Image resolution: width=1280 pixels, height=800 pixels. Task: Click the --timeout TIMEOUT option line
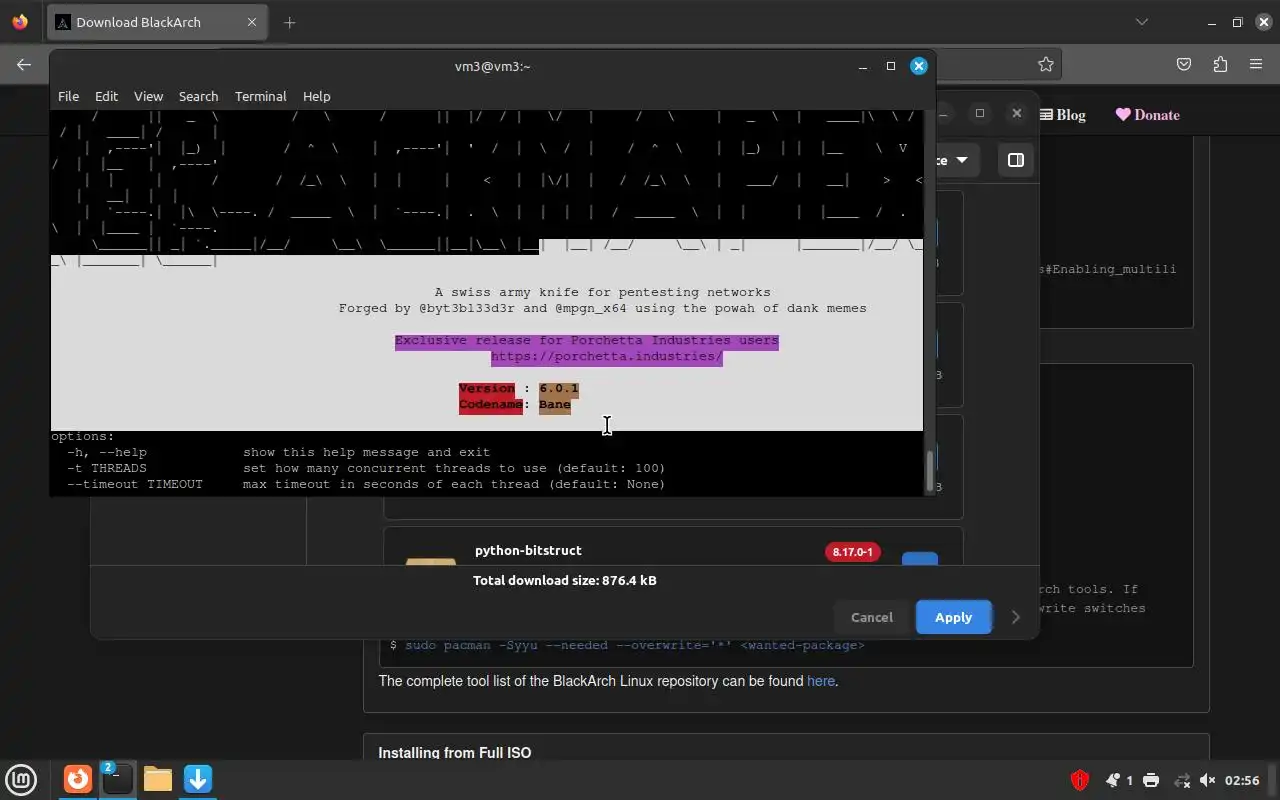(366, 484)
